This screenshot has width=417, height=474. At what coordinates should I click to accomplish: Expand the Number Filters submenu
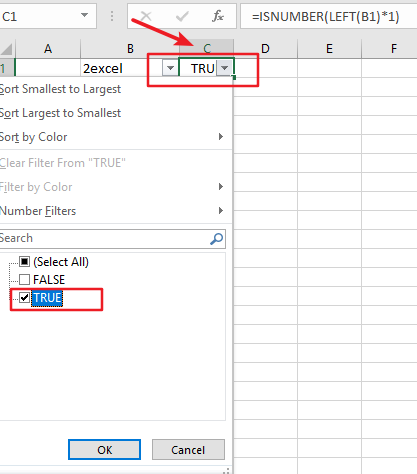(x=220, y=211)
